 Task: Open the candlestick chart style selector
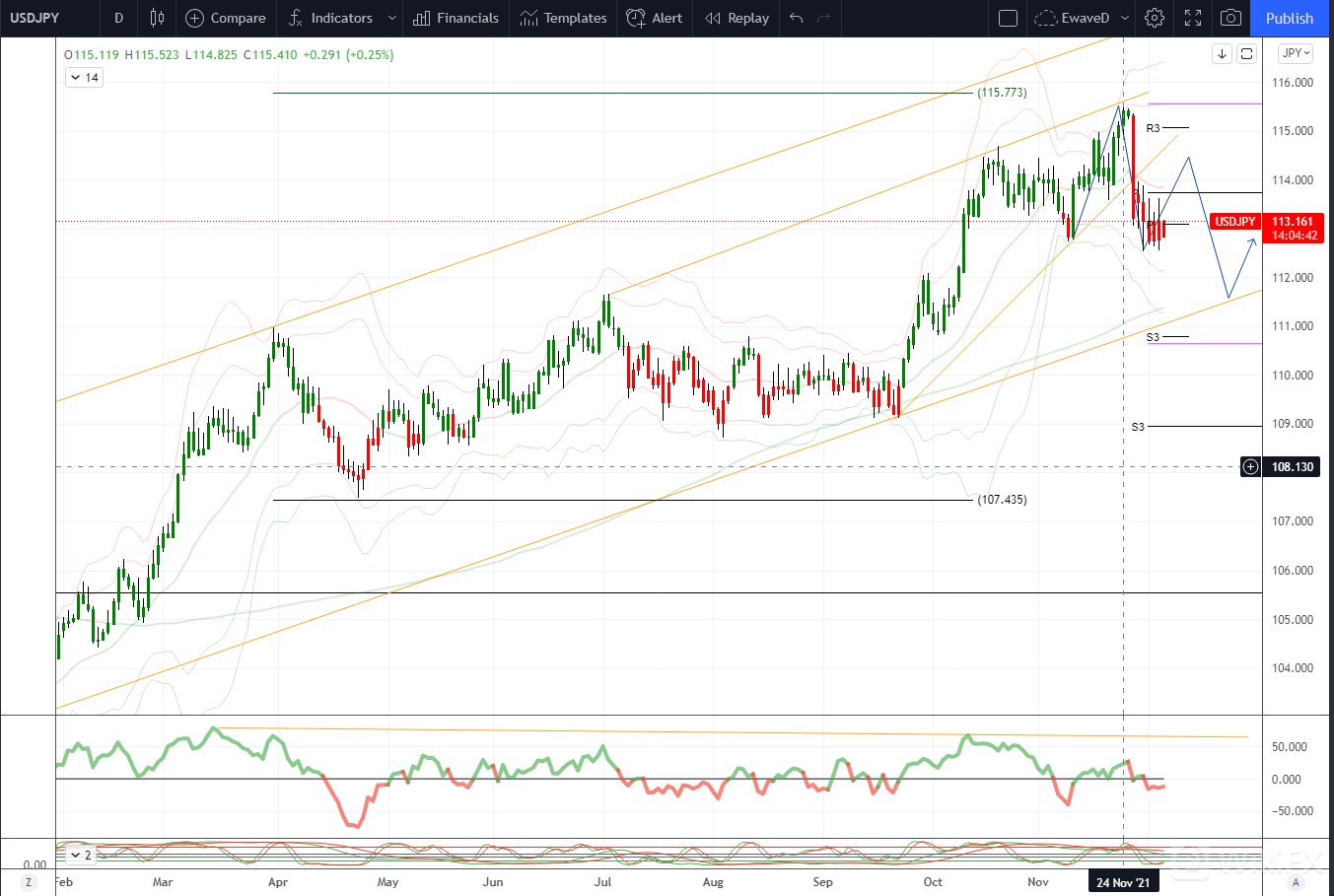(x=157, y=18)
